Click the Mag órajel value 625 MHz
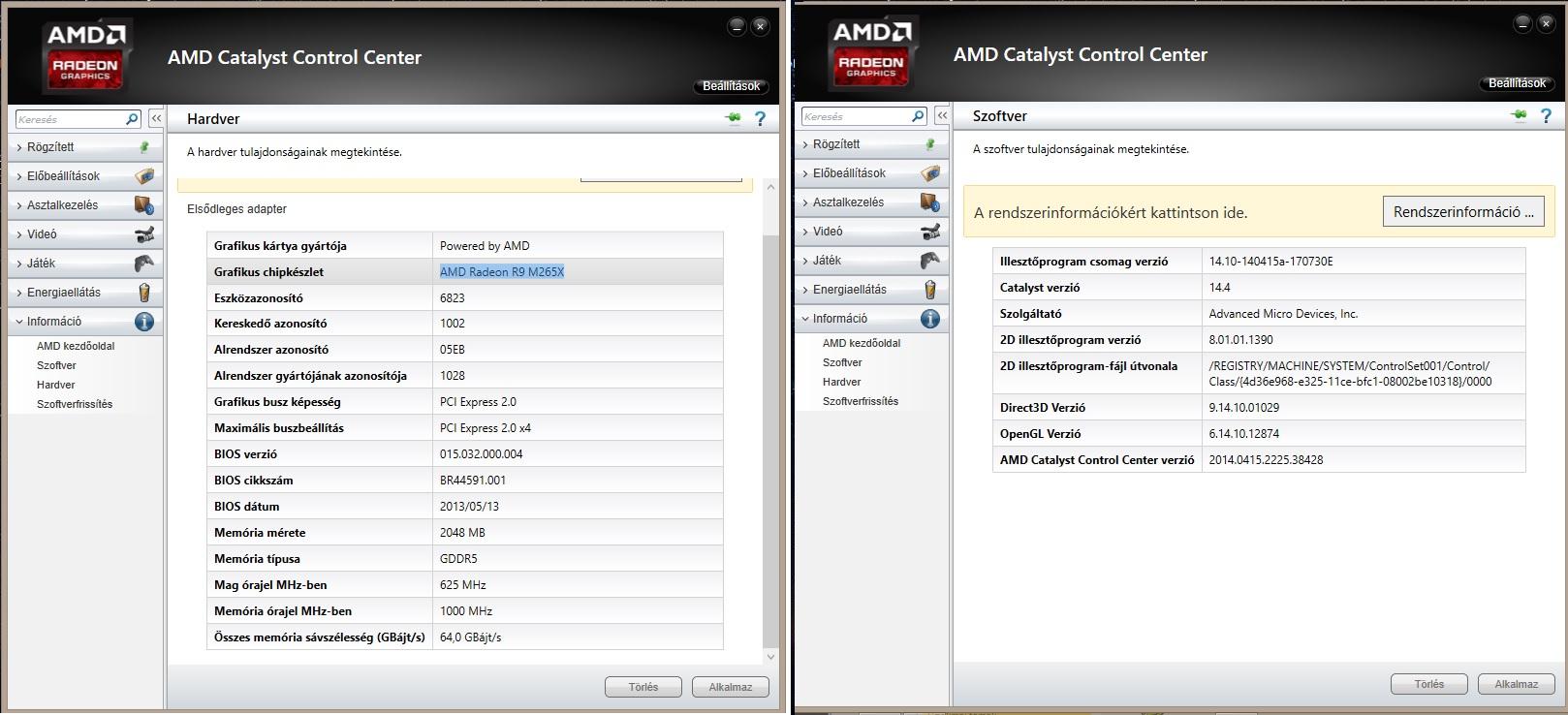The width and height of the screenshot is (1568, 715). 463,585
